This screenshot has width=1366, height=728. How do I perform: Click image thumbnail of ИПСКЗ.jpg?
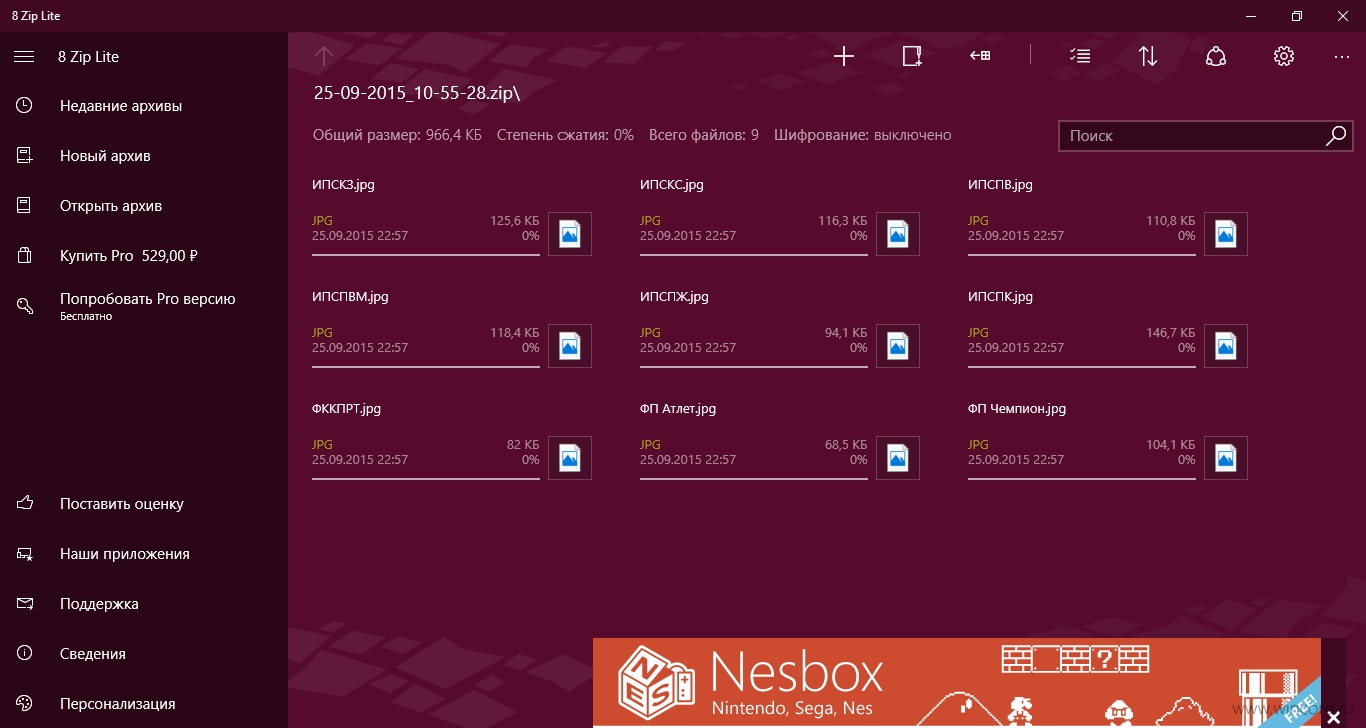coord(570,234)
